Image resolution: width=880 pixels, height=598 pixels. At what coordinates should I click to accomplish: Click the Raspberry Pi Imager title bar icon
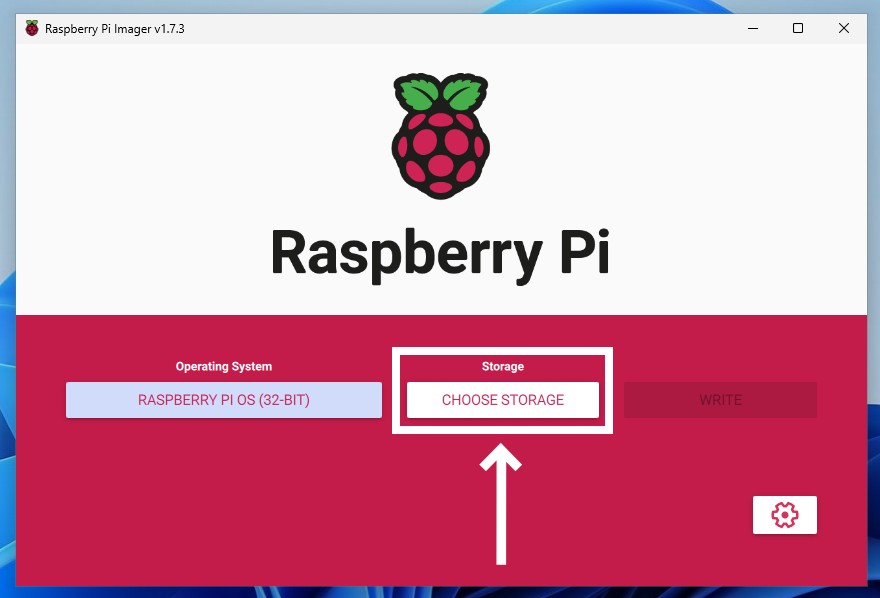(32, 29)
